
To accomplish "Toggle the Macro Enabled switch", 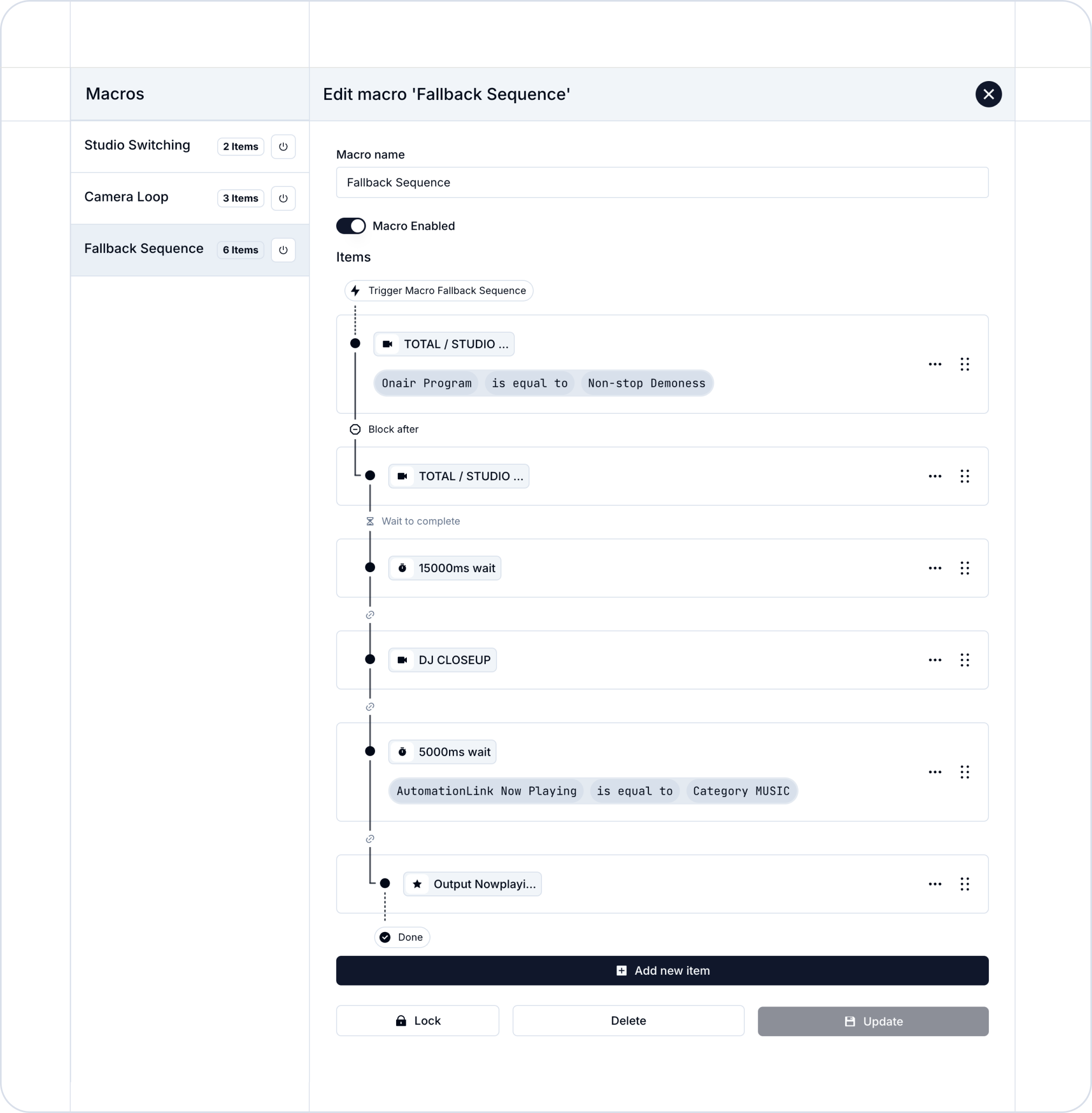I will tap(351, 226).
